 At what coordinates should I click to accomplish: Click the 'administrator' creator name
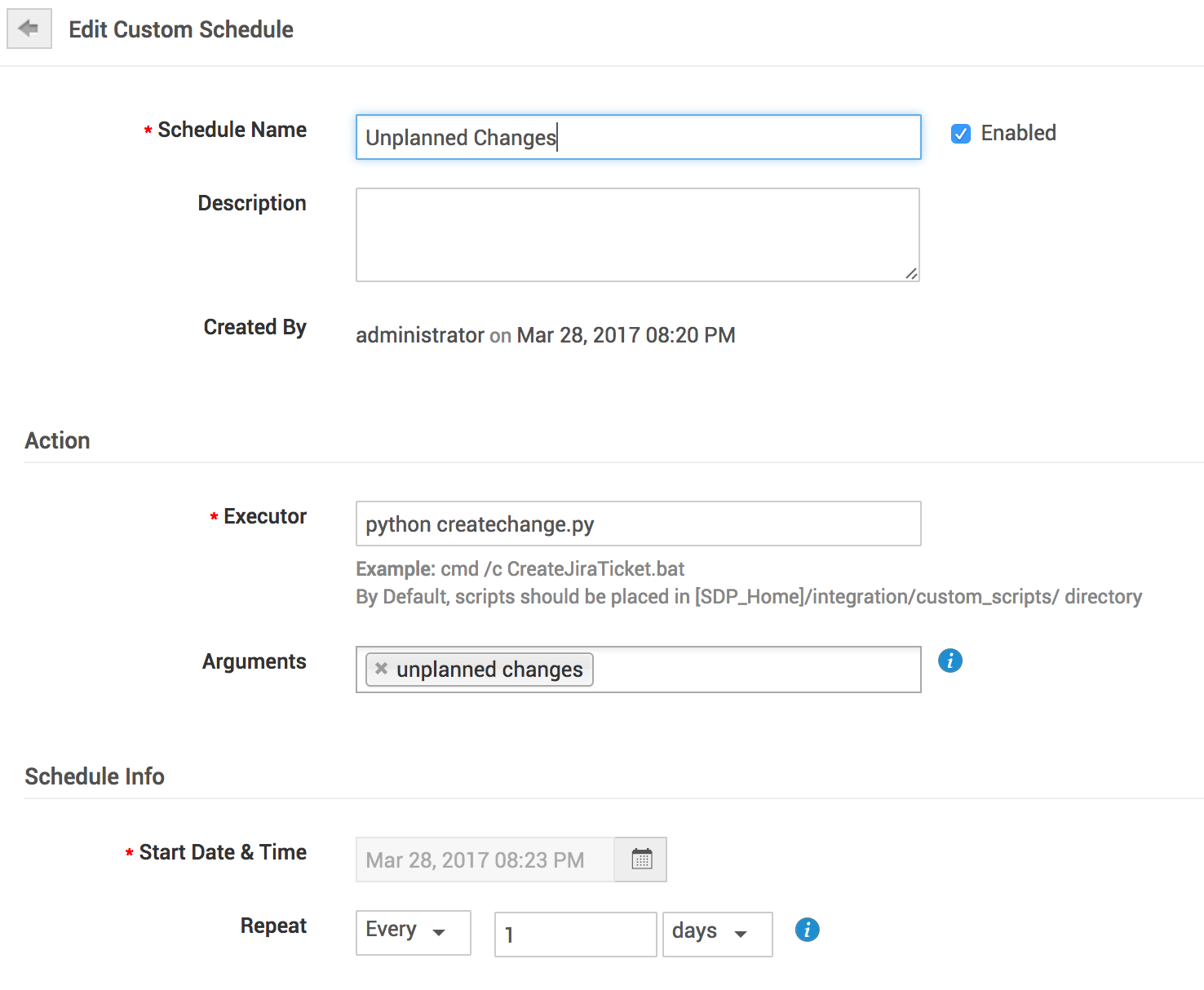pos(420,335)
